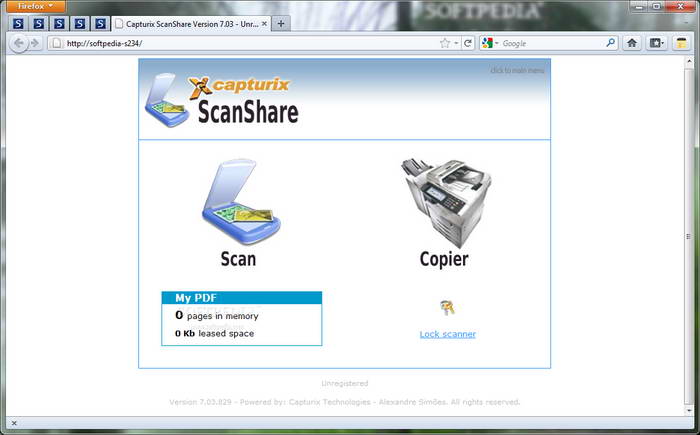Close the Capturix ScanShare tab
This screenshot has height=435, width=700.
pyautogui.click(x=264, y=24)
